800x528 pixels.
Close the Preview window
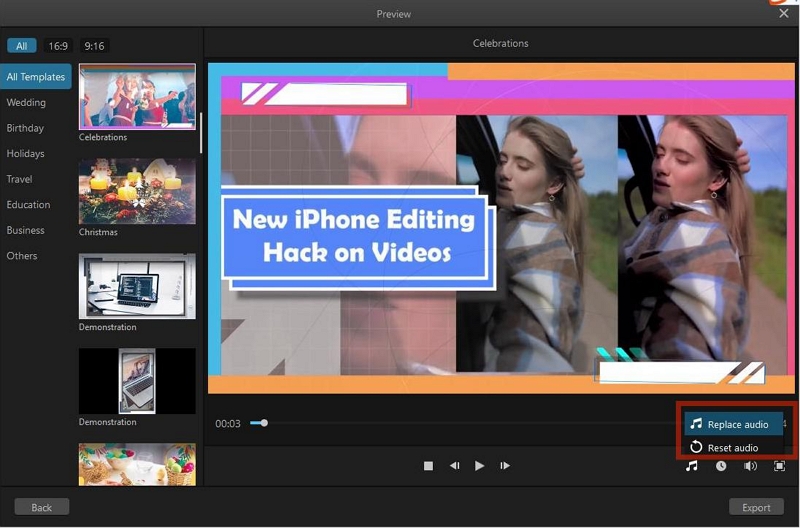click(784, 14)
